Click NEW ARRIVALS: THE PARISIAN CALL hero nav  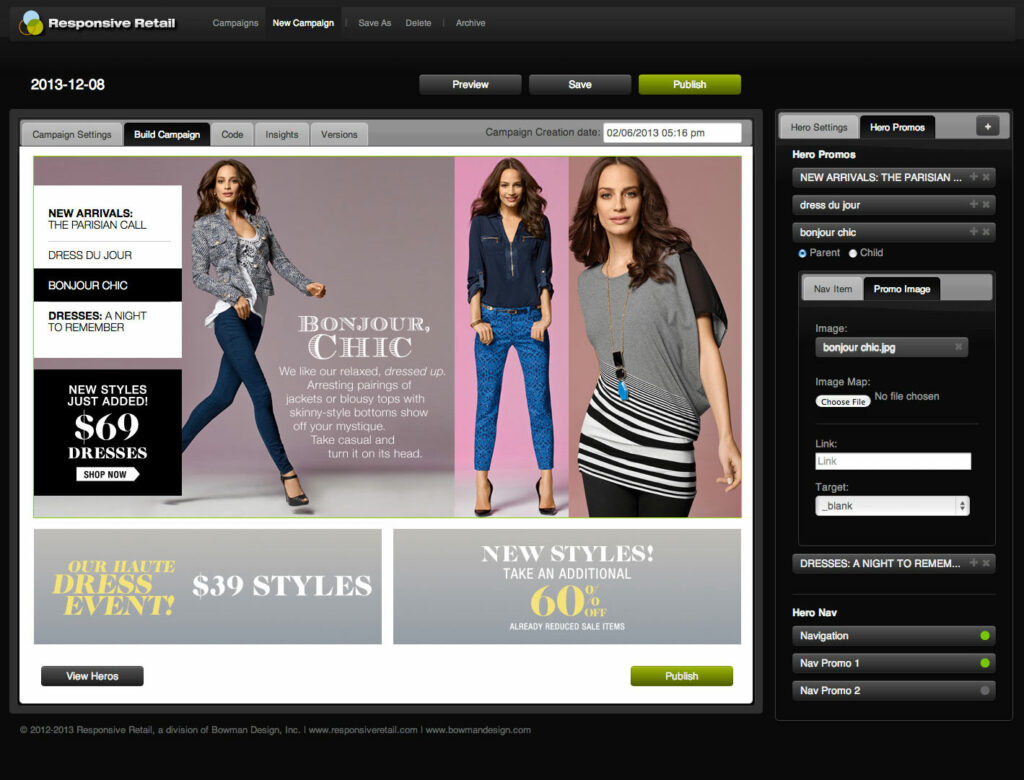(x=97, y=219)
